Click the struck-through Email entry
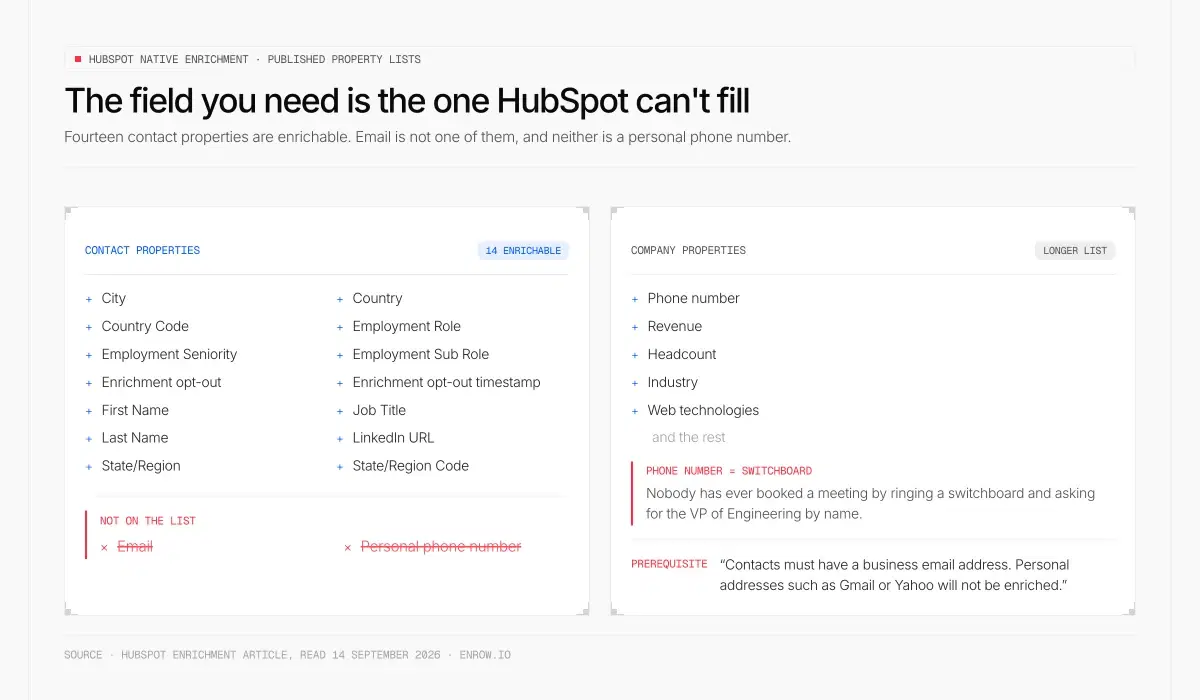 [x=135, y=547]
